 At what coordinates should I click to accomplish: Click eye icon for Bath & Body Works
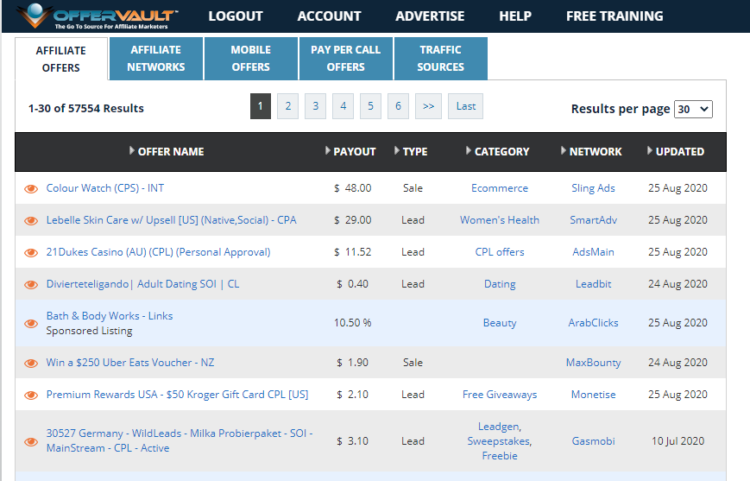point(31,324)
